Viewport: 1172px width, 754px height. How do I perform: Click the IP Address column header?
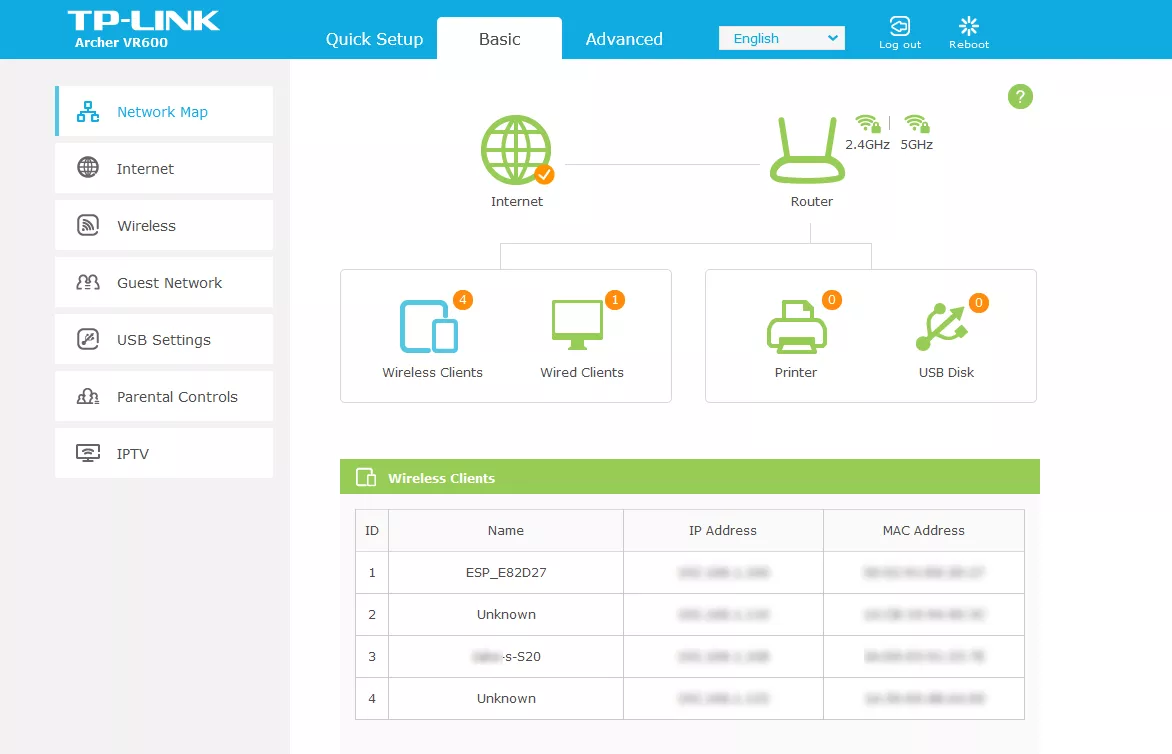(x=723, y=531)
